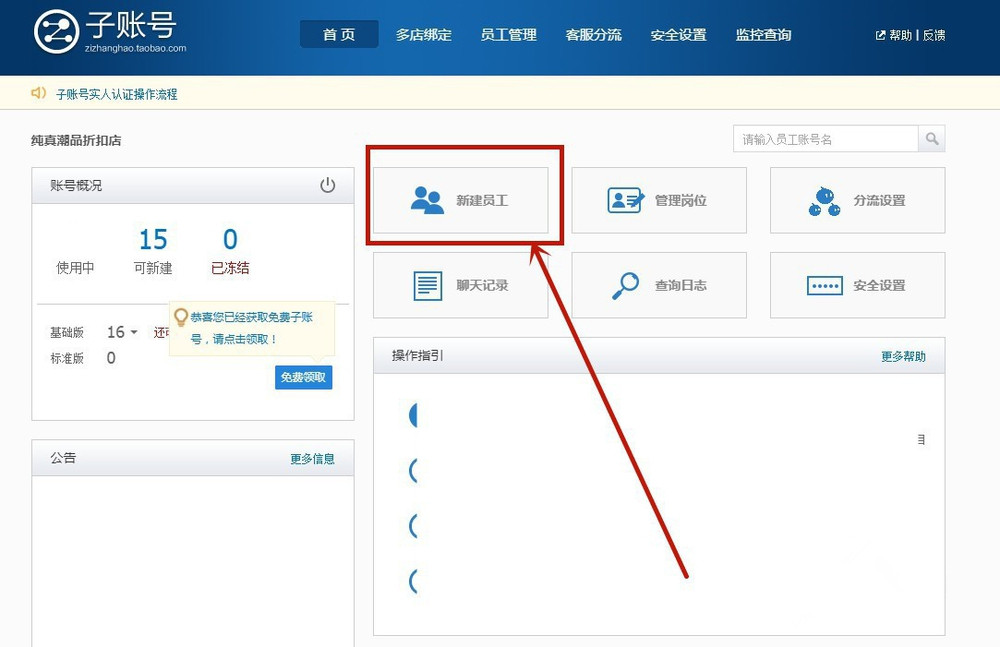This screenshot has width=1000, height=647.
Task: Click the shop name 纯真潮品折扣店
Action: tap(76, 140)
